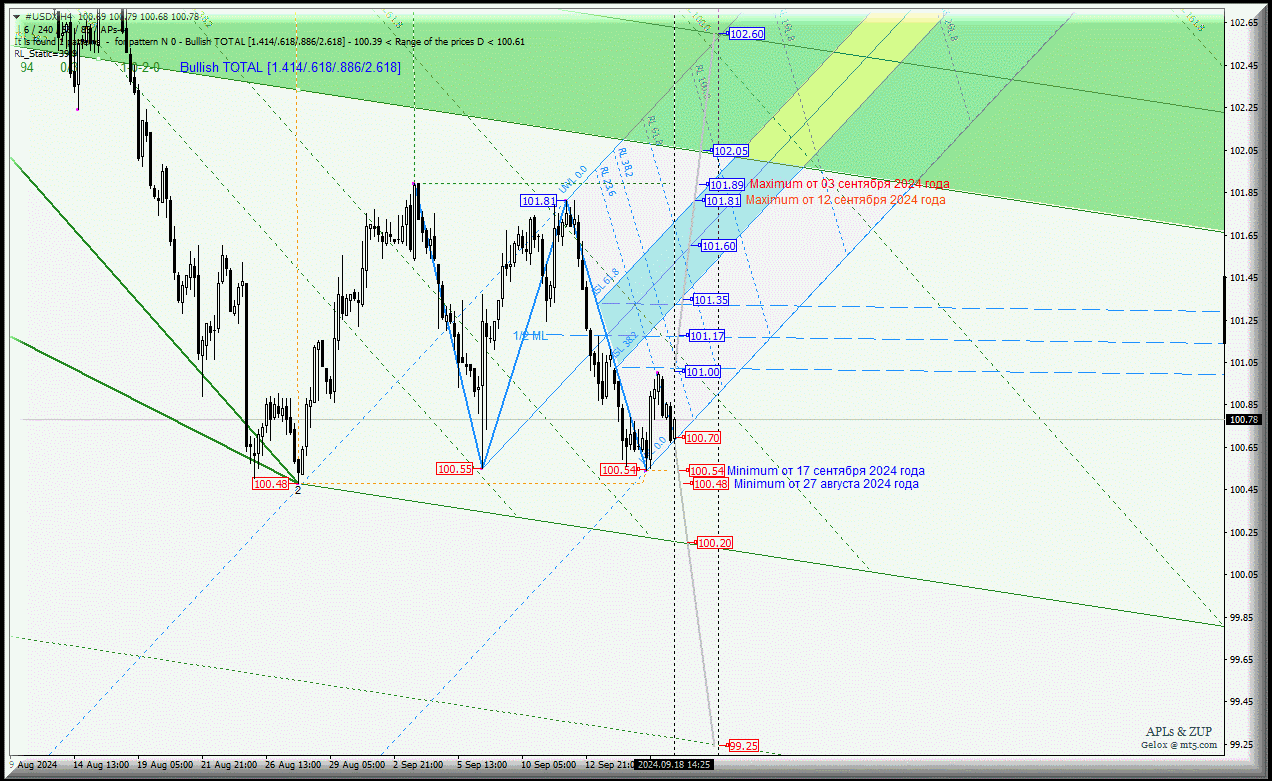1272x781 pixels.
Task: Click the 101.35 price level tag
Action: [x=711, y=300]
